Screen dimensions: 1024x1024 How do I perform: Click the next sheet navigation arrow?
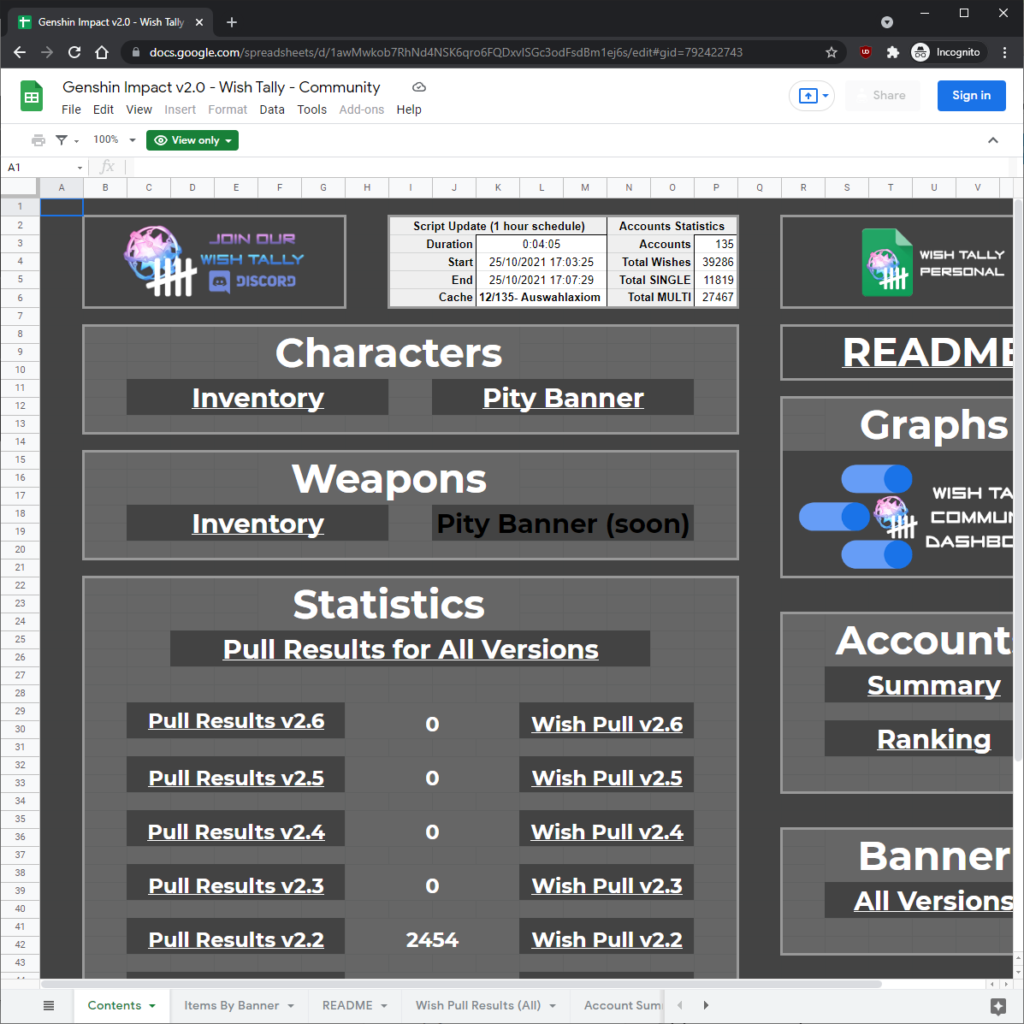707,1005
